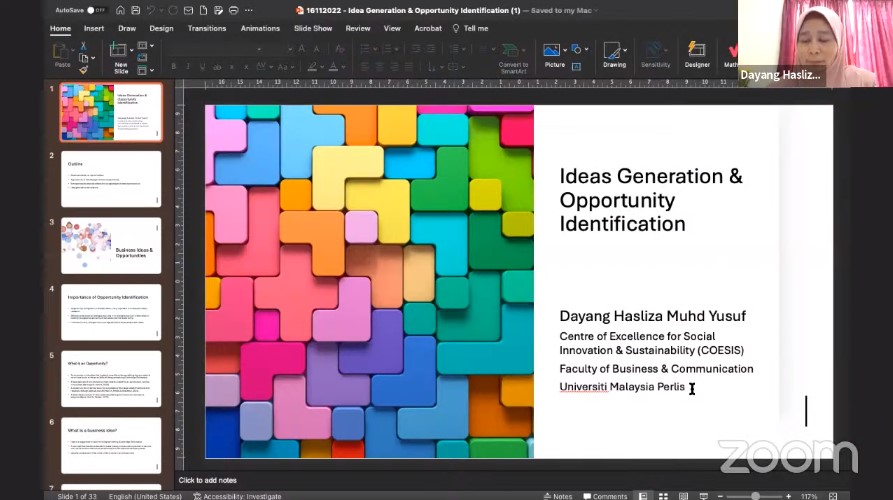Screen dimensions: 893x500
Task: Click the Text Box icon under Shapes
Action: pyautogui.click(x=576, y=67)
